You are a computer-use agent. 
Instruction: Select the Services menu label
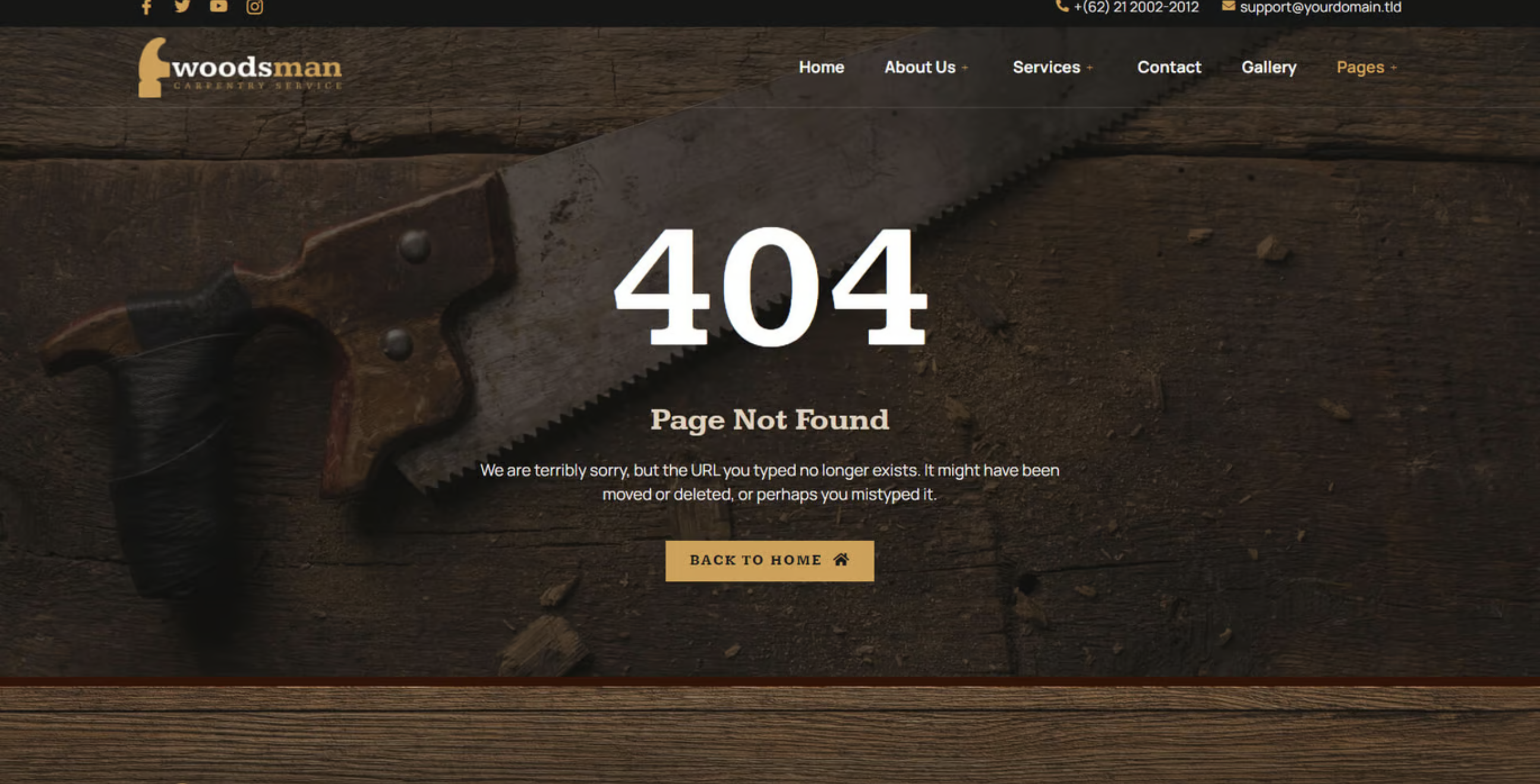coord(1046,67)
